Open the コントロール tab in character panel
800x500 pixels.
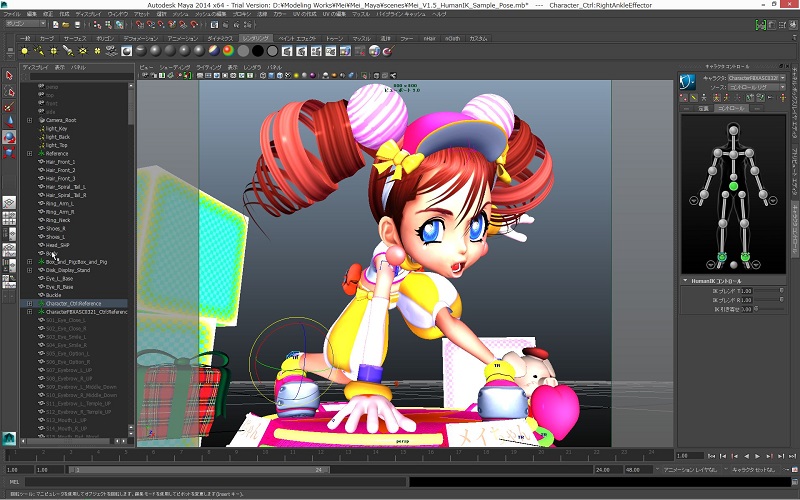pos(731,109)
